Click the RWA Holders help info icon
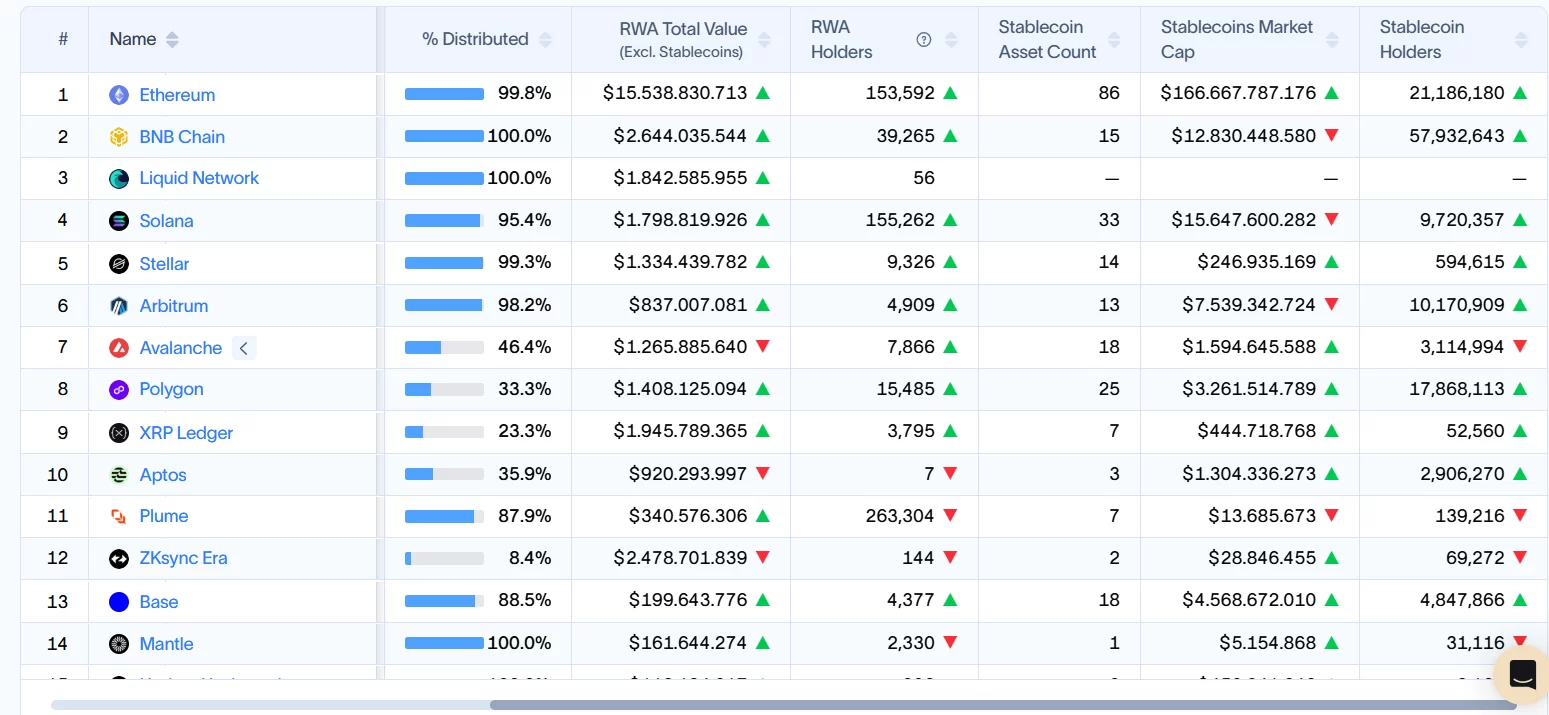 coord(924,40)
